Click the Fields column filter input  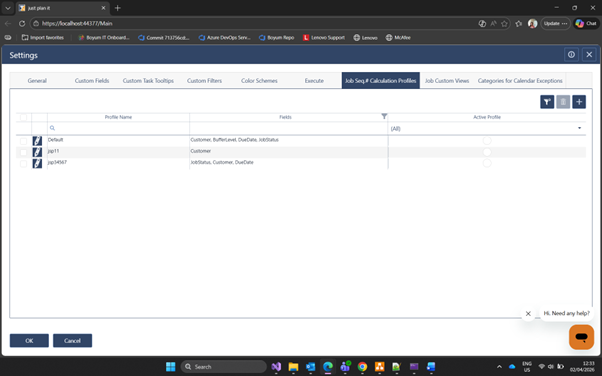click(x=289, y=128)
